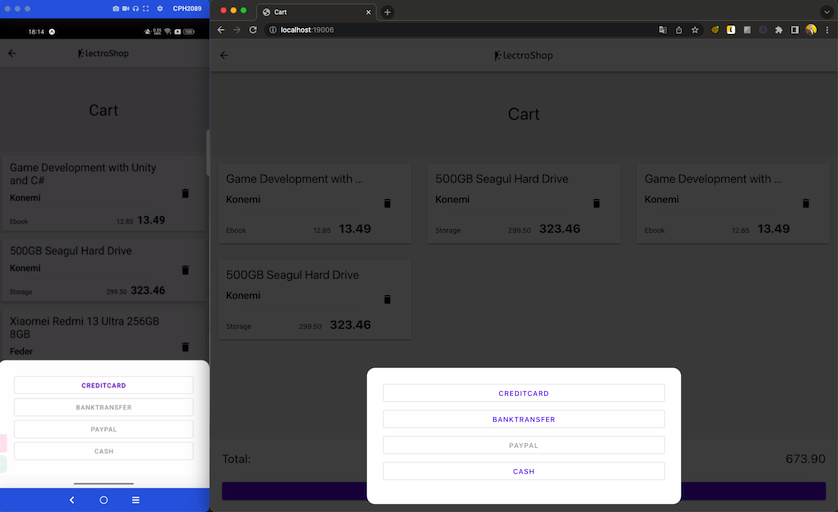Screen dimensions: 838x512
Task: Click the 673.90 total amount
Action: point(805,459)
